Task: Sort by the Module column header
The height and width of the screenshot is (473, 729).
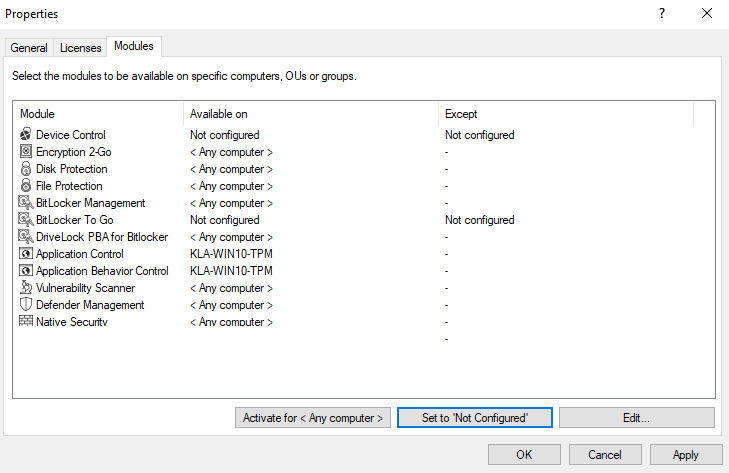Action: click(98, 114)
